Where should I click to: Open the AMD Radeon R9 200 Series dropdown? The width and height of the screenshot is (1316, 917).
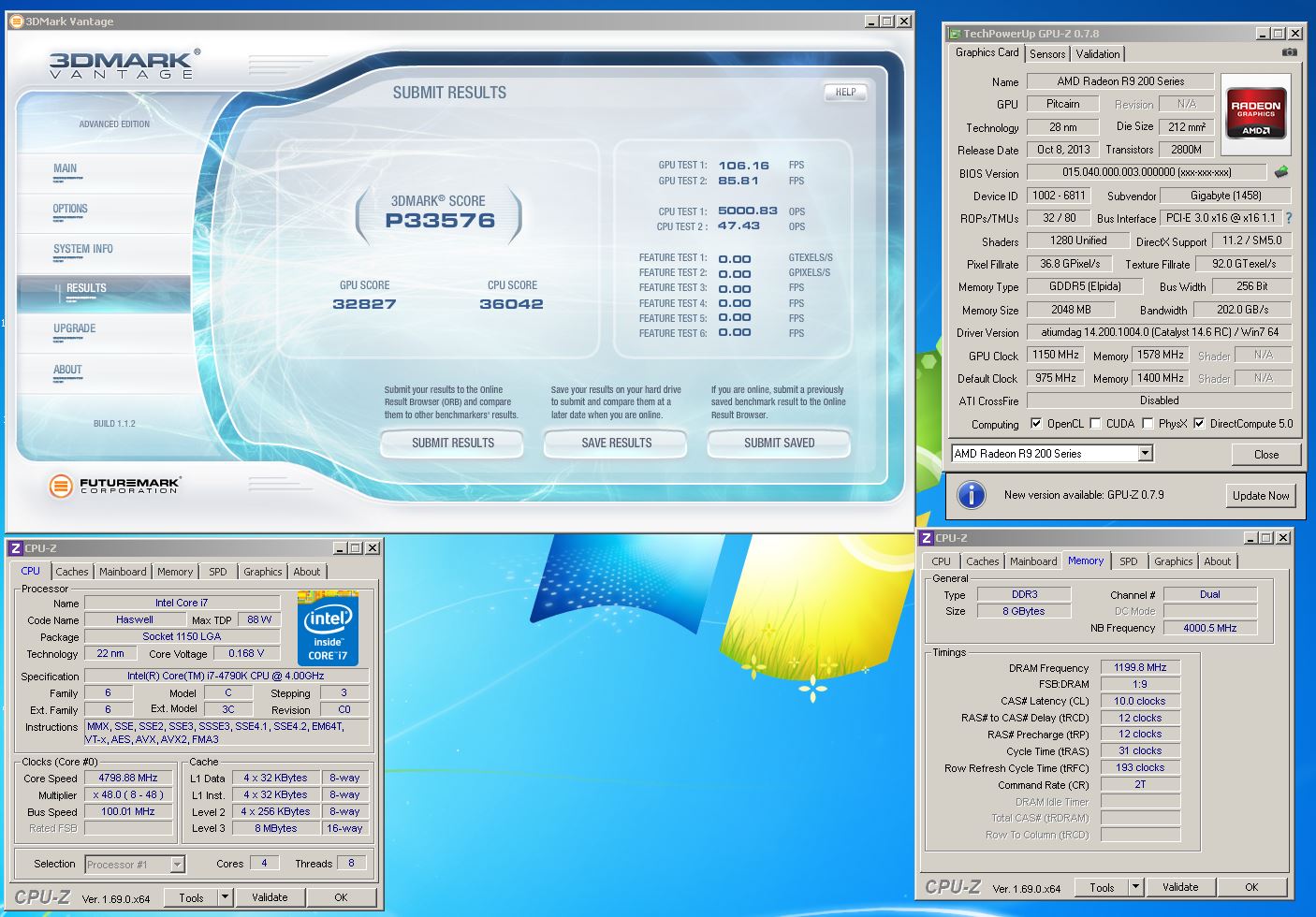coord(1145,454)
